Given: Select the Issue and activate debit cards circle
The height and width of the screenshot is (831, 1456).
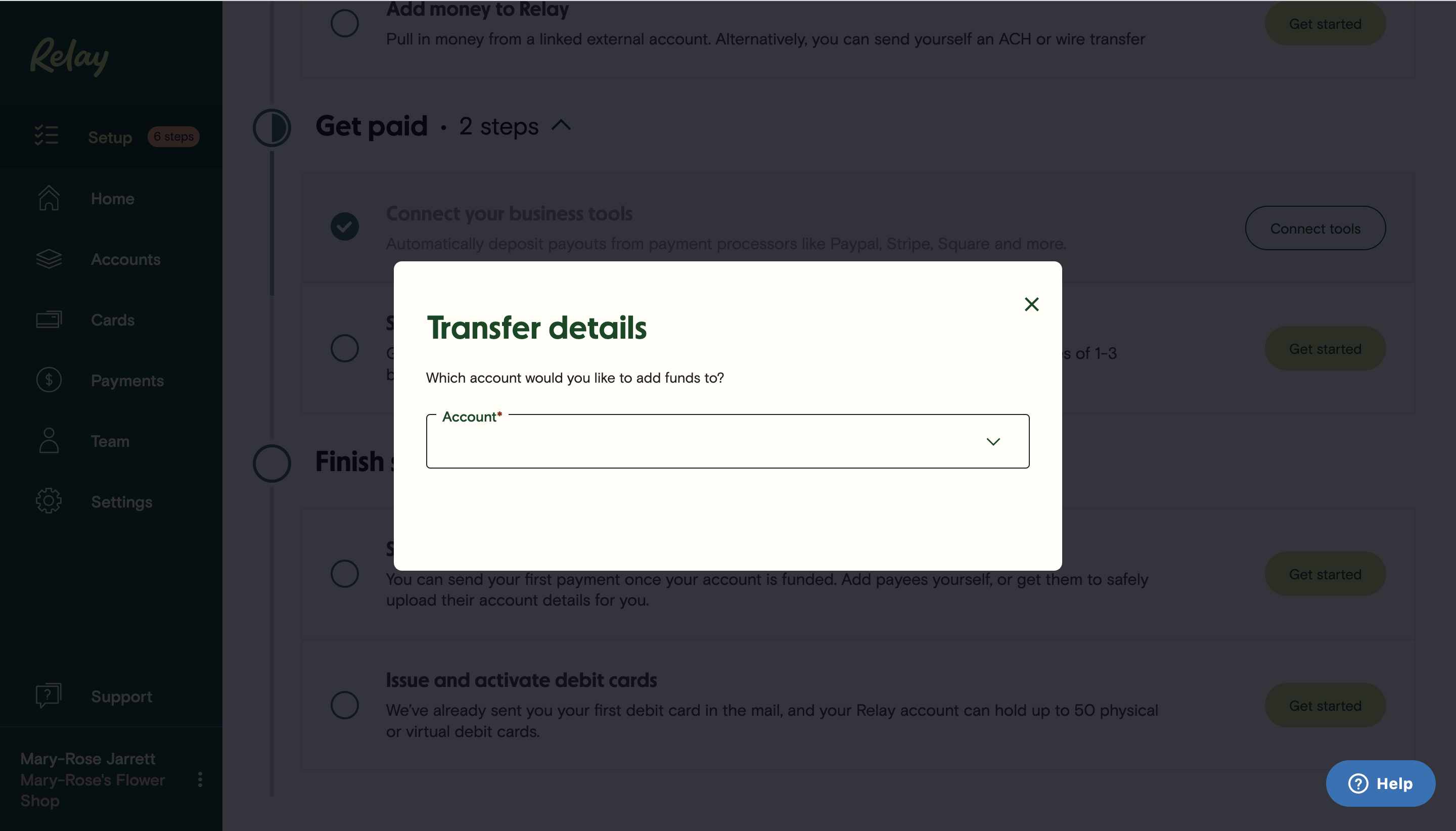Looking at the screenshot, I should click(344, 705).
